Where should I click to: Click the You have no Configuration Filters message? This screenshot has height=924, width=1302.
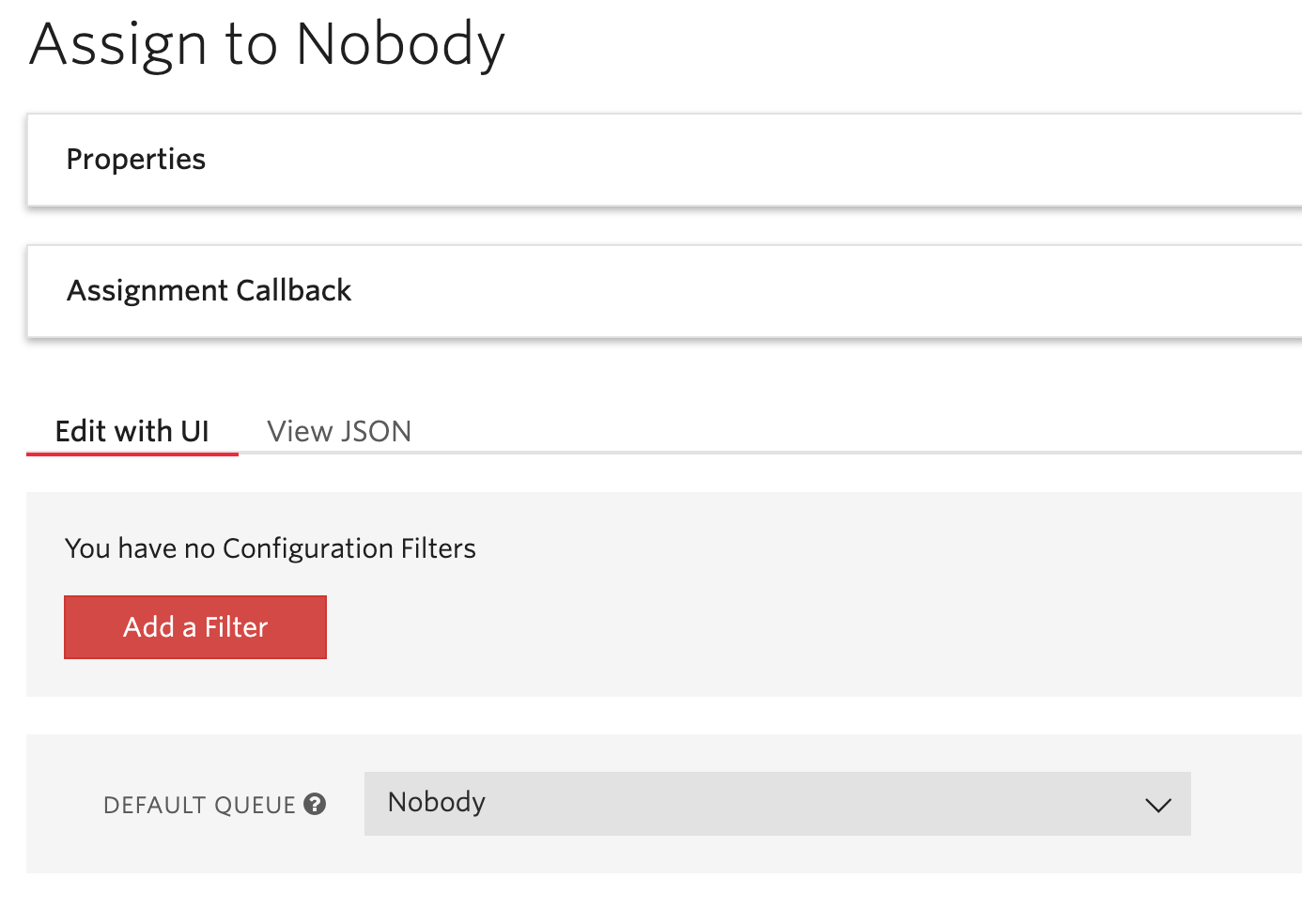pos(271,548)
